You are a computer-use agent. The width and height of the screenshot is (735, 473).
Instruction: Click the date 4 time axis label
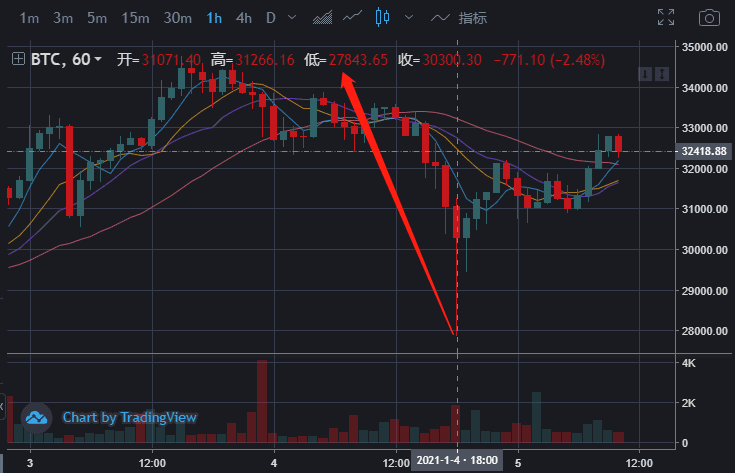274,463
